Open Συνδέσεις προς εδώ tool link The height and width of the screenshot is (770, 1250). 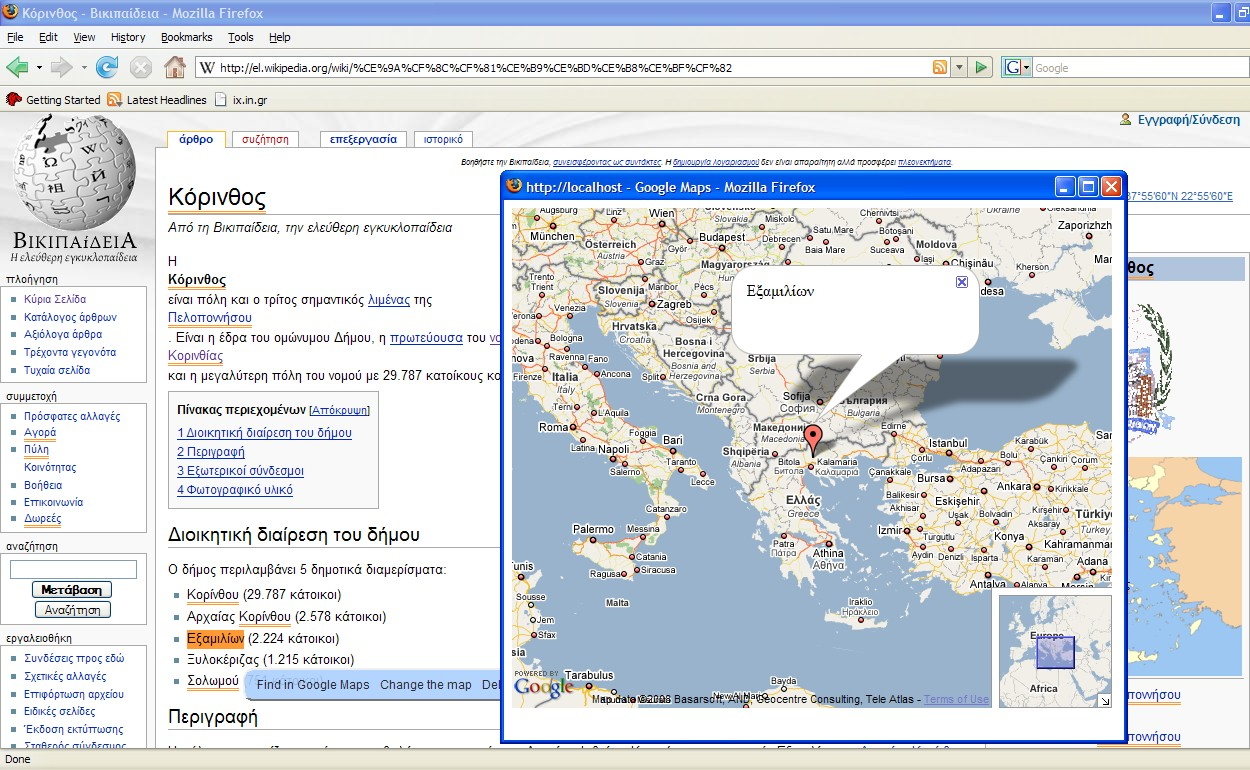(74, 658)
